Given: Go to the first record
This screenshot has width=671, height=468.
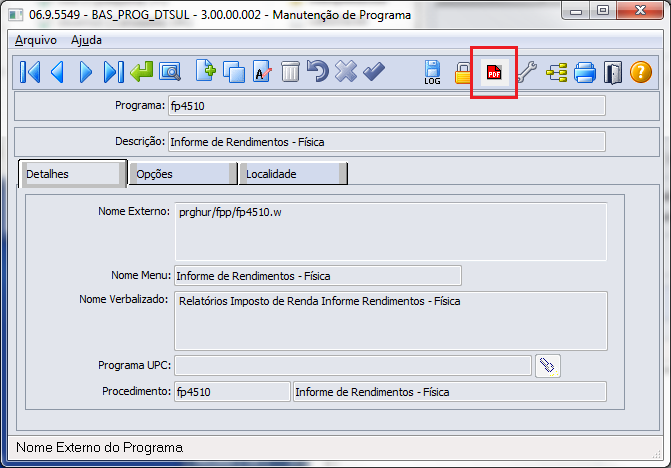Looking at the screenshot, I should click(30, 72).
